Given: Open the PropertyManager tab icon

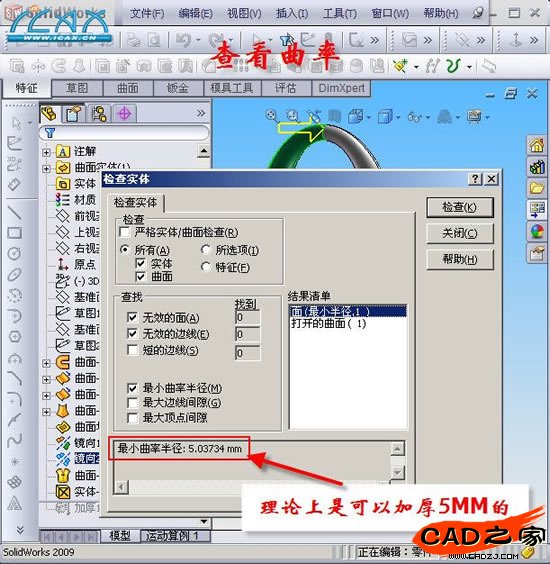Looking at the screenshot, I should [73, 114].
